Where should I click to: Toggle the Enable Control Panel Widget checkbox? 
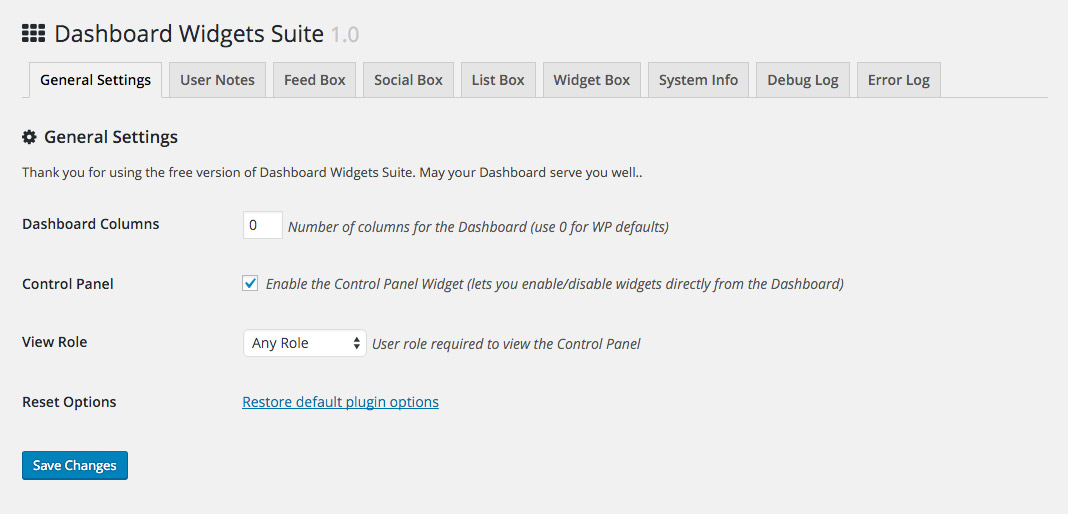[250, 283]
